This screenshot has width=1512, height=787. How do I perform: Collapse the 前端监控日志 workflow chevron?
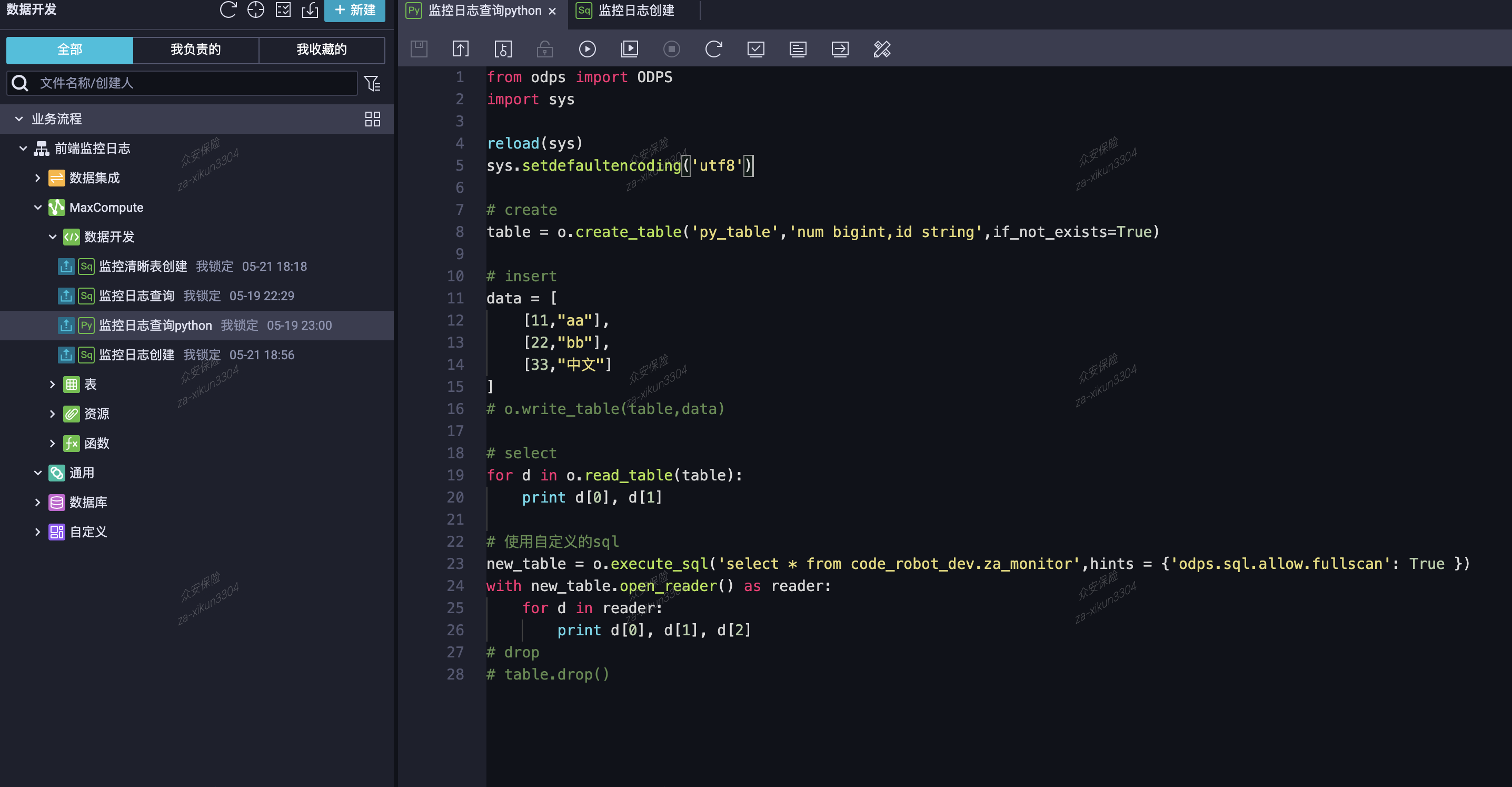tap(23, 149)
